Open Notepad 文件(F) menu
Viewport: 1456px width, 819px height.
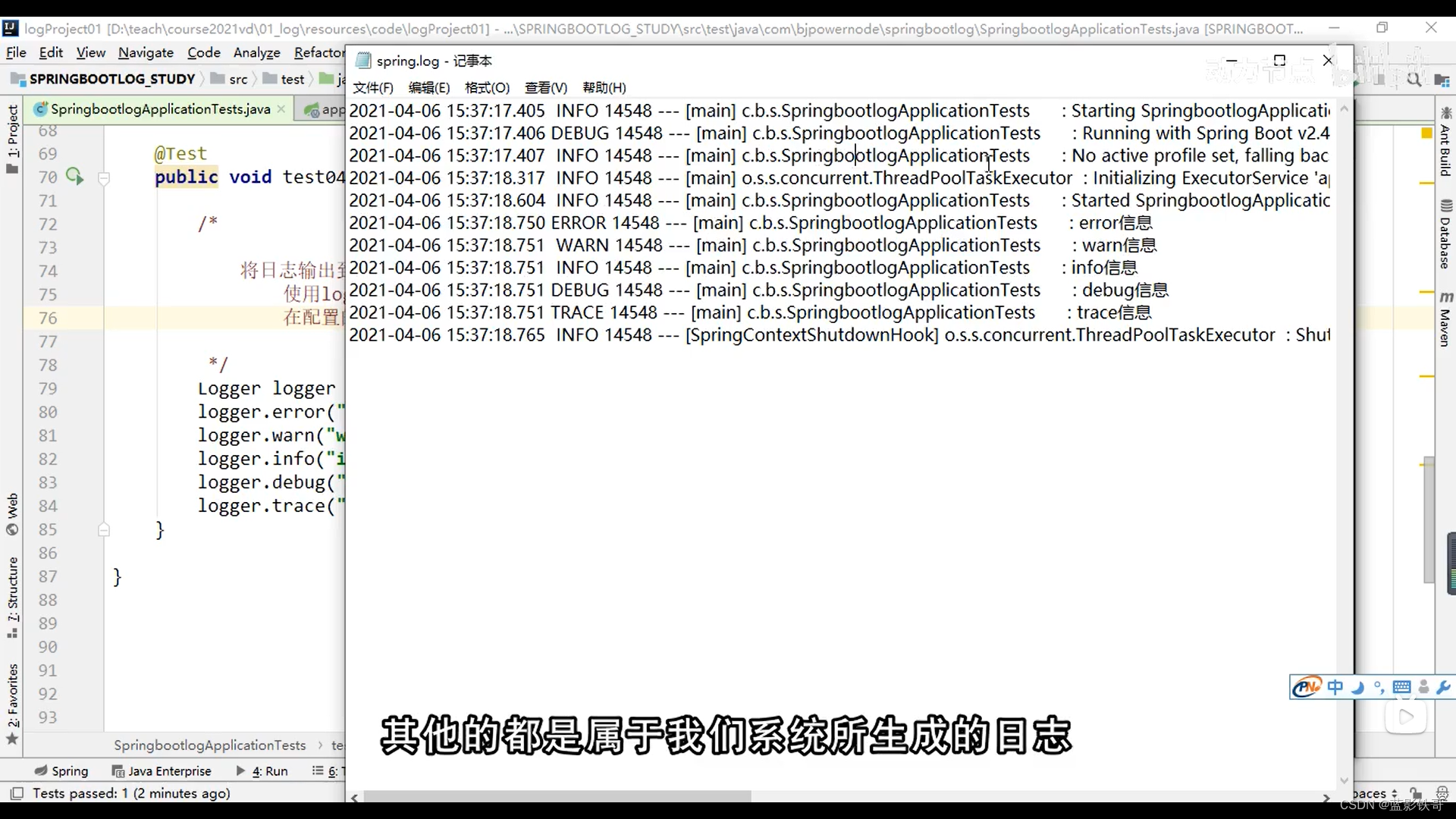click(x=373, y=88)
